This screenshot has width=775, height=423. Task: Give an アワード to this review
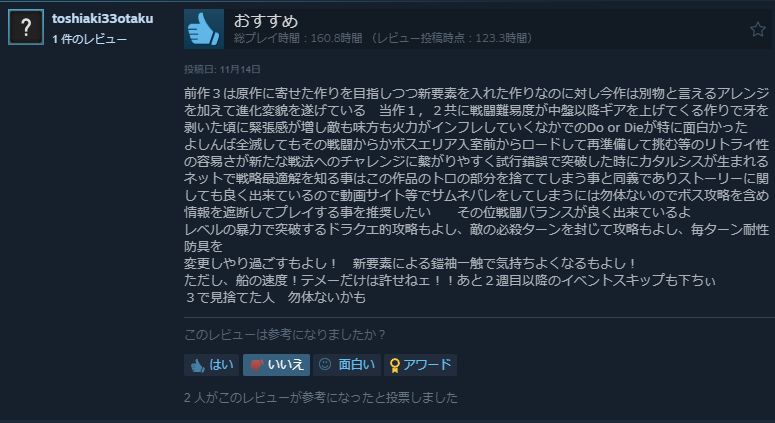click(x=420, y=365)
